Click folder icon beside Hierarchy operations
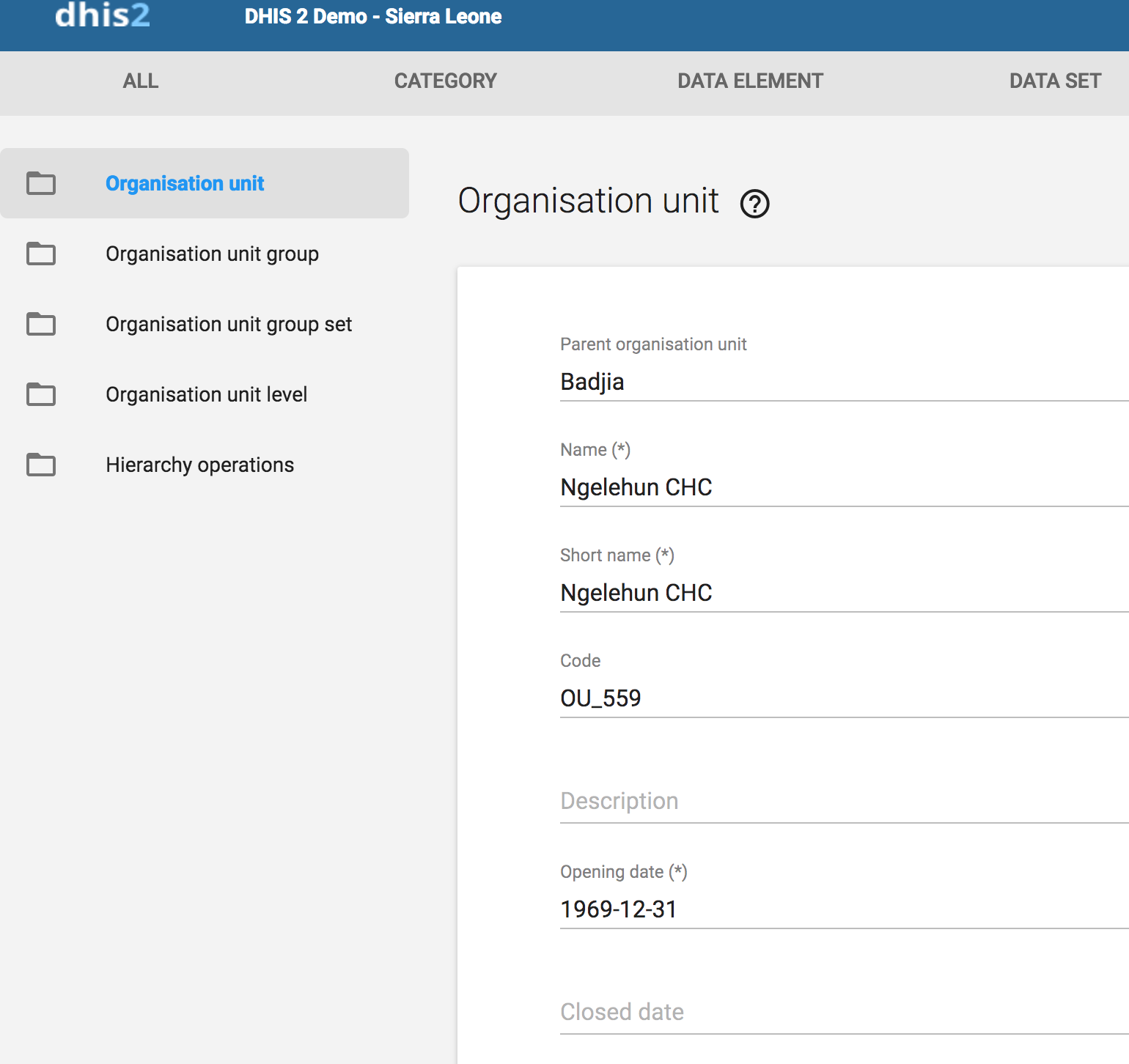 coord(41,465)
